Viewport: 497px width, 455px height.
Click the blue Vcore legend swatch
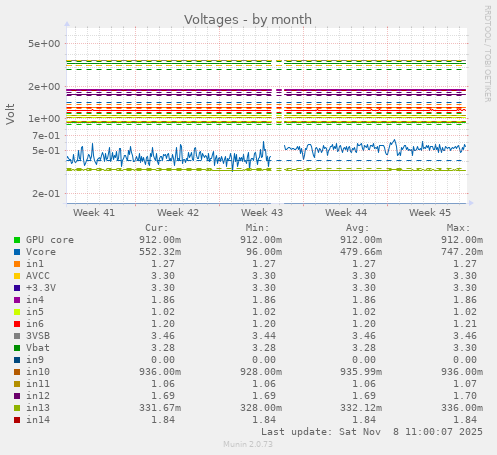(x=17, y=252)
